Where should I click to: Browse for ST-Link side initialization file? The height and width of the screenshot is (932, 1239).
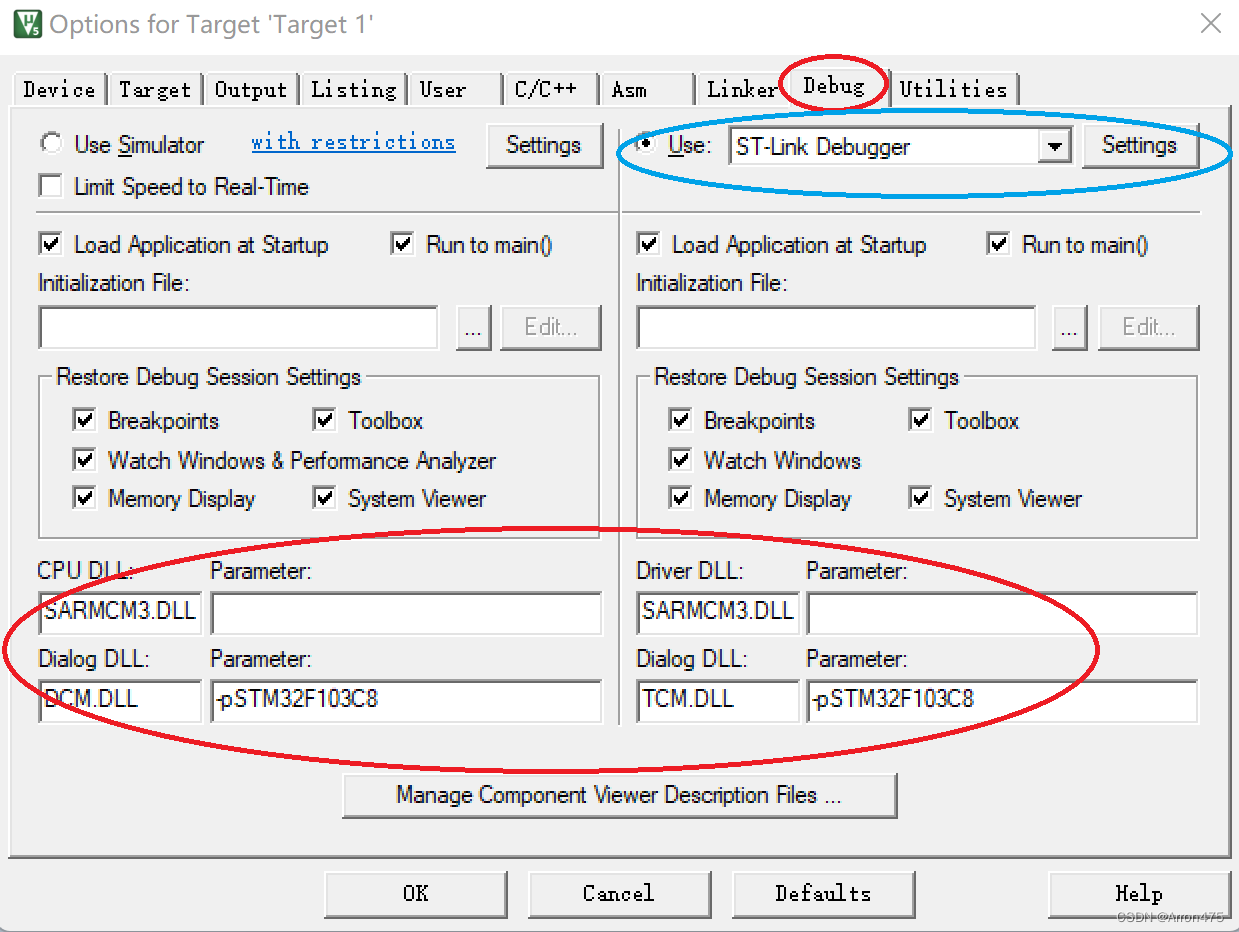[x=1070, y=328]
